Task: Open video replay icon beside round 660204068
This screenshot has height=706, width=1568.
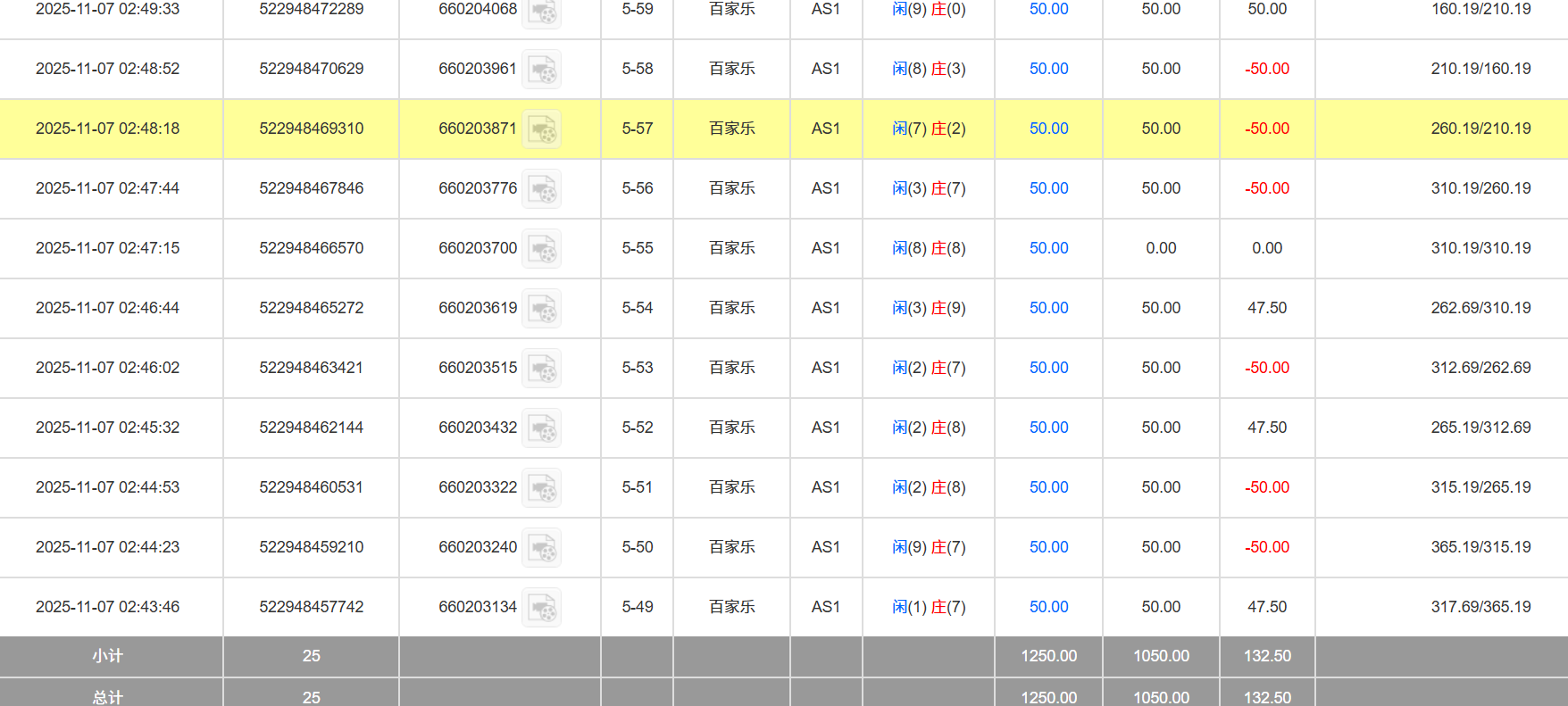Action: pyautogui.click(x=541, y=11)
